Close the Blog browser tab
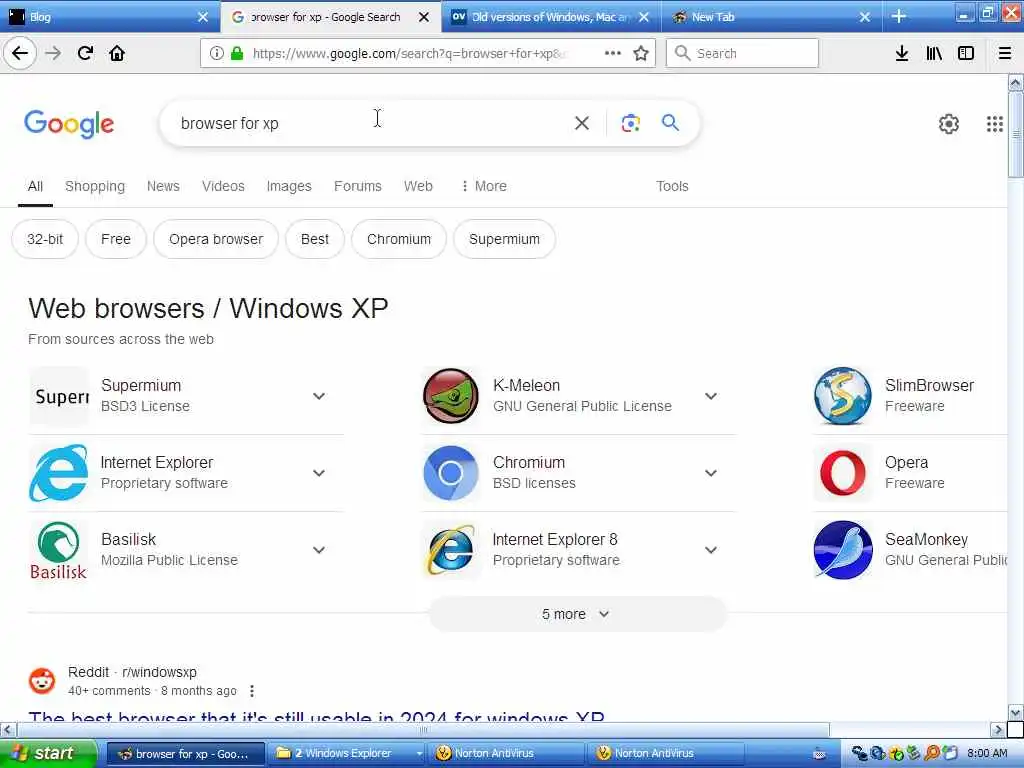 203,17
